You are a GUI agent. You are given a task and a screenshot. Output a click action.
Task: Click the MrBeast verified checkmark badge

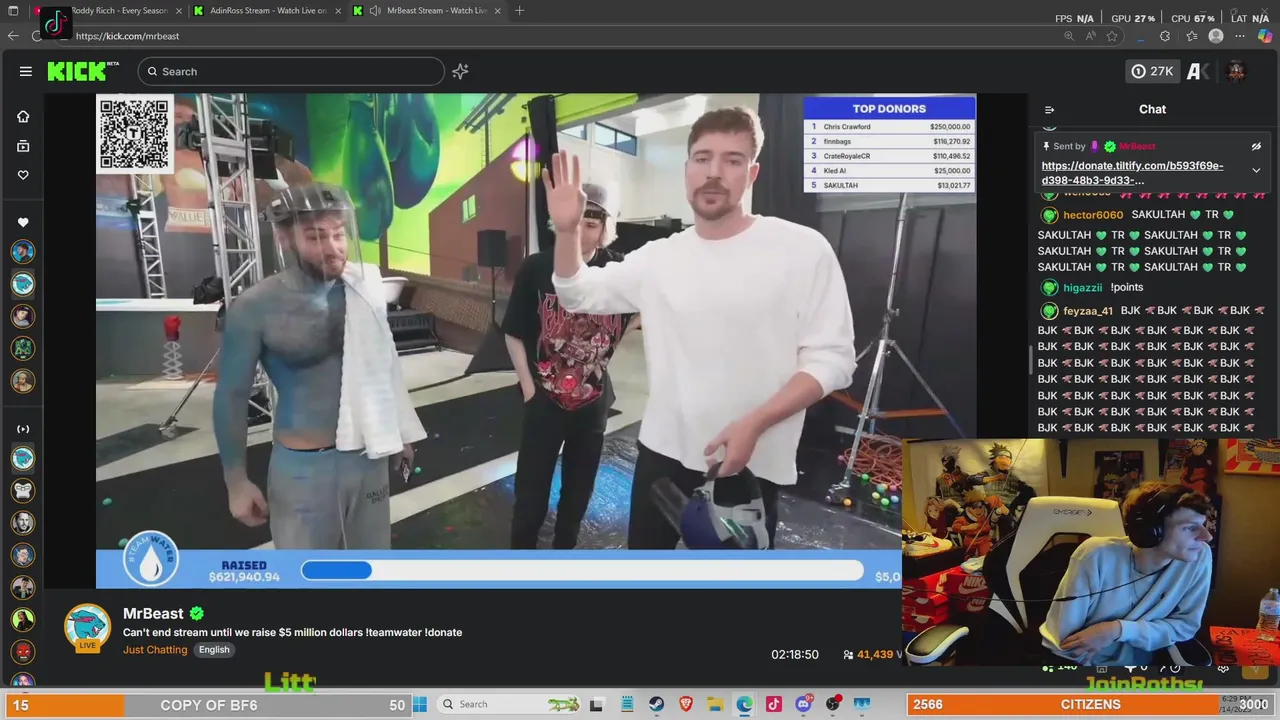pos(197,613)
